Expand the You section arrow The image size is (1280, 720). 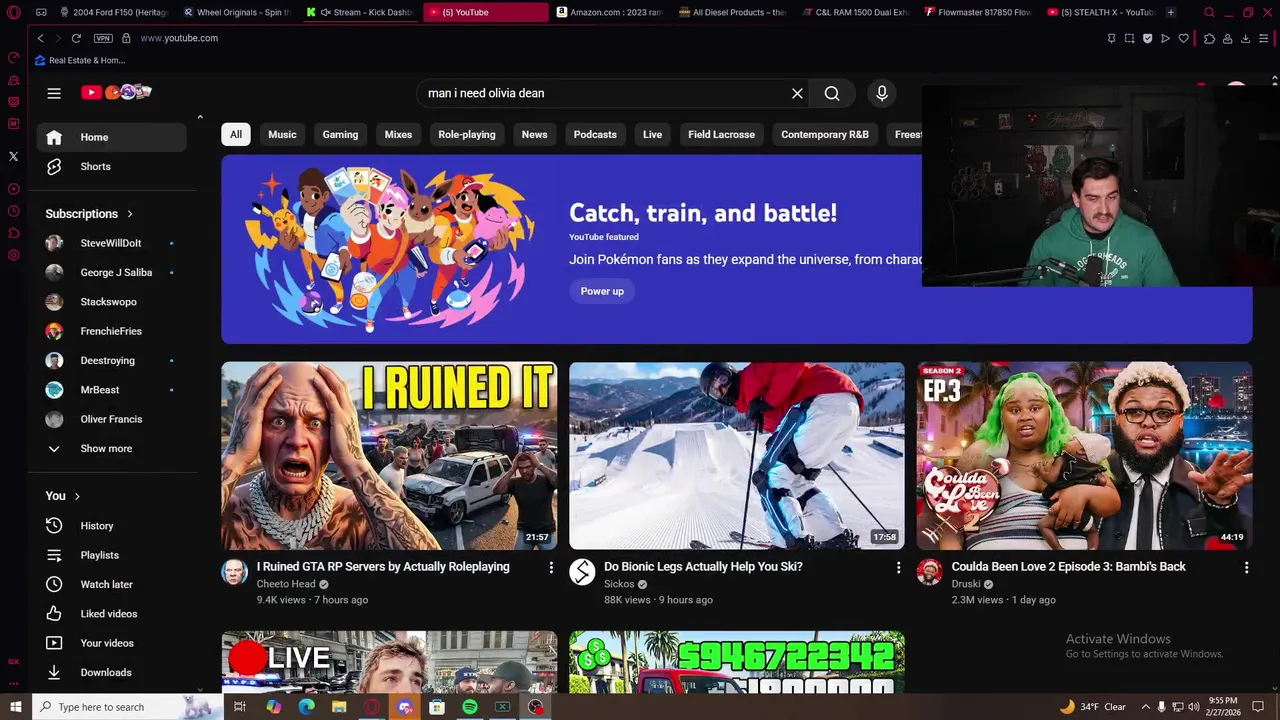tap(77, 496)
